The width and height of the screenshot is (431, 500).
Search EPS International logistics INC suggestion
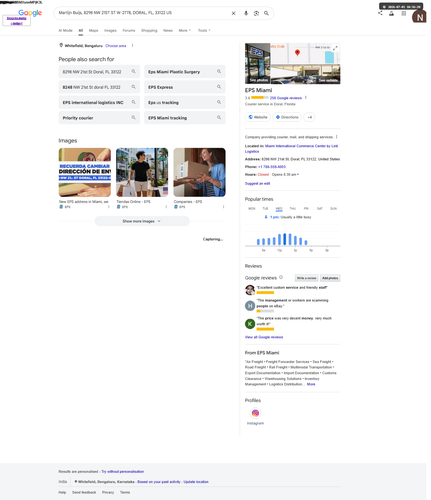click(99, 102)
